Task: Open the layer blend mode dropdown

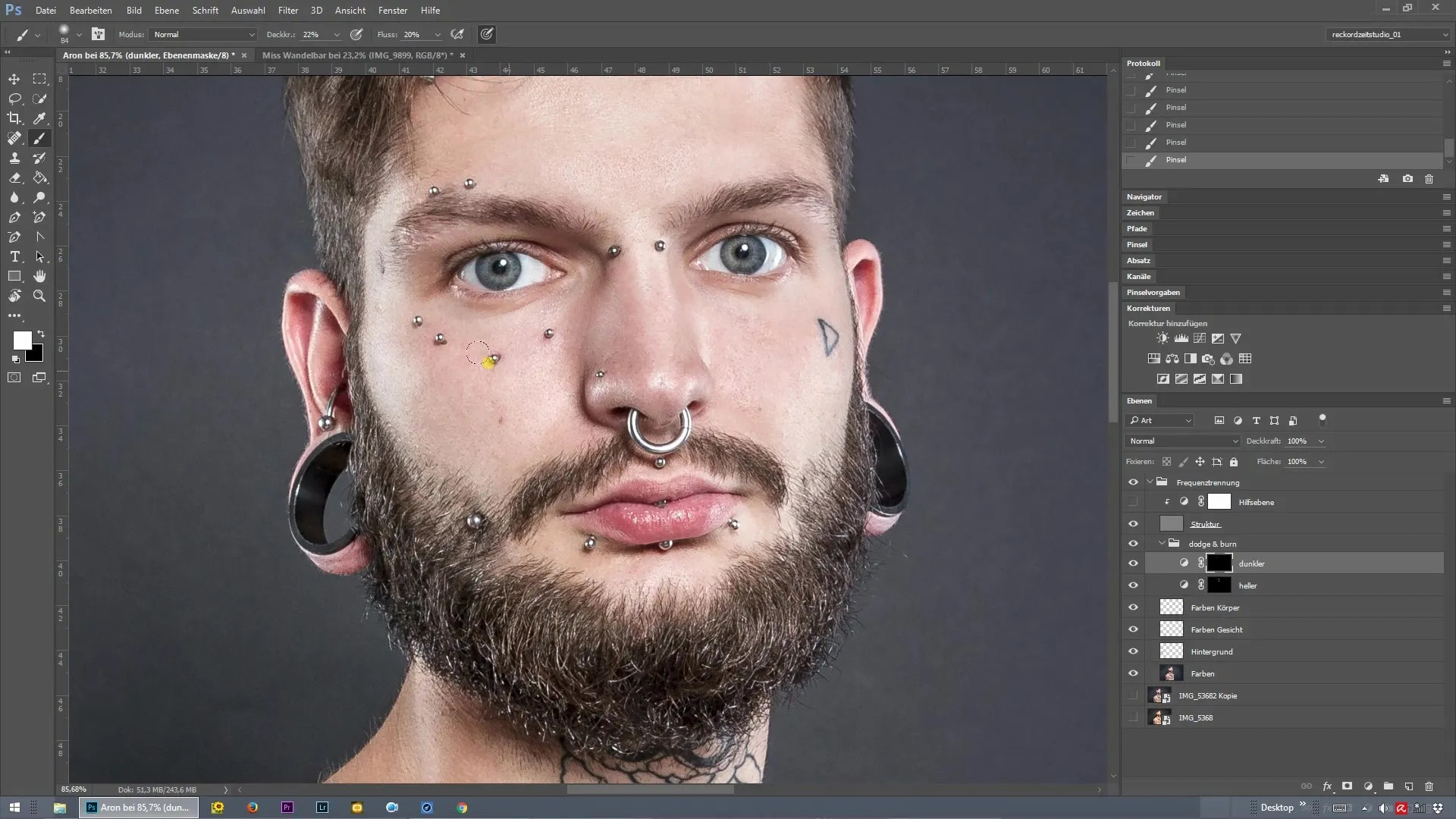Action: [1183, 441]
